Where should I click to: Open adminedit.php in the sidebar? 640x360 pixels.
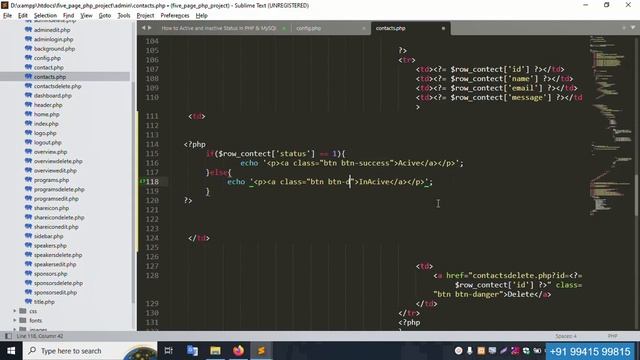pyautogui.click(x=52, y=30)
